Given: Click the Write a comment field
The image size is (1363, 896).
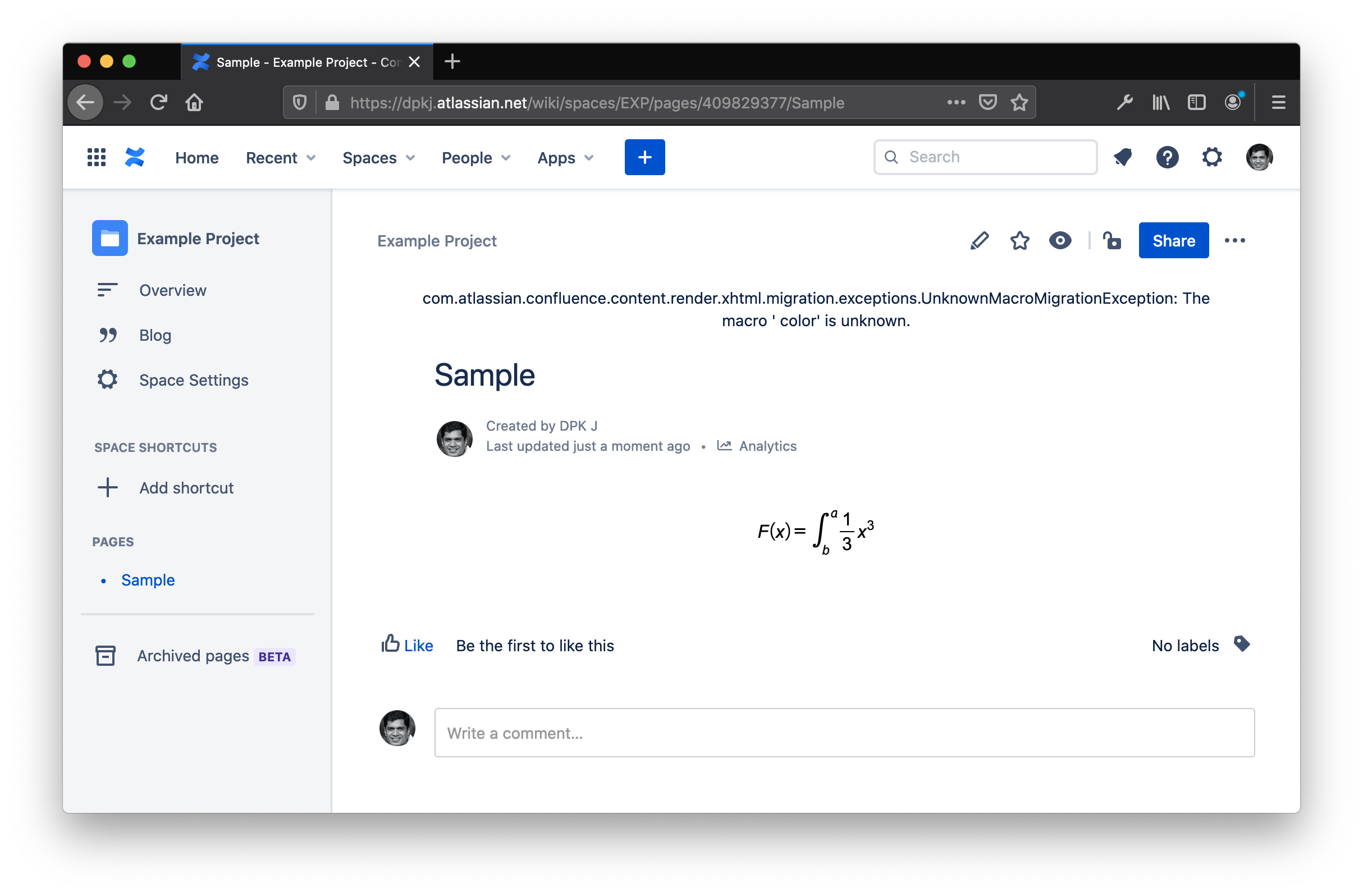Looking at the screenshot, I should (x=844, y=733).
